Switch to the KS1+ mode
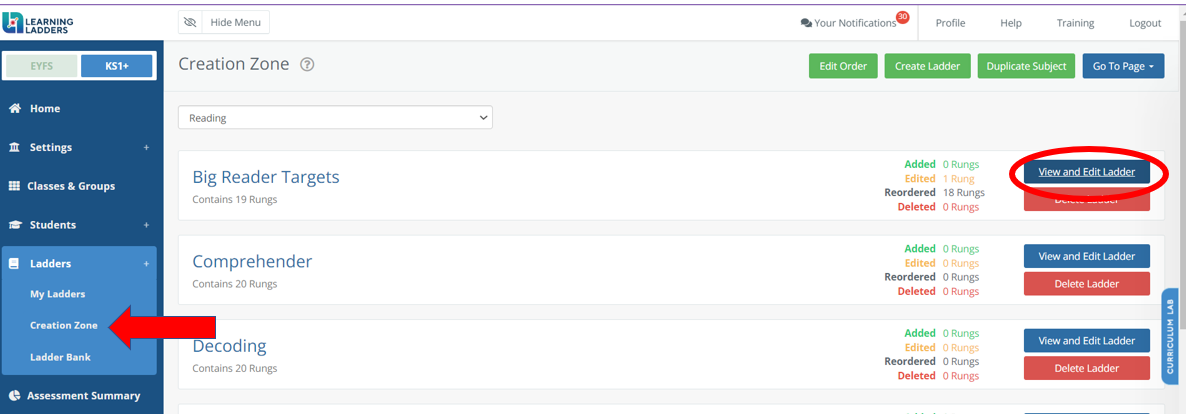 point(116,66)
